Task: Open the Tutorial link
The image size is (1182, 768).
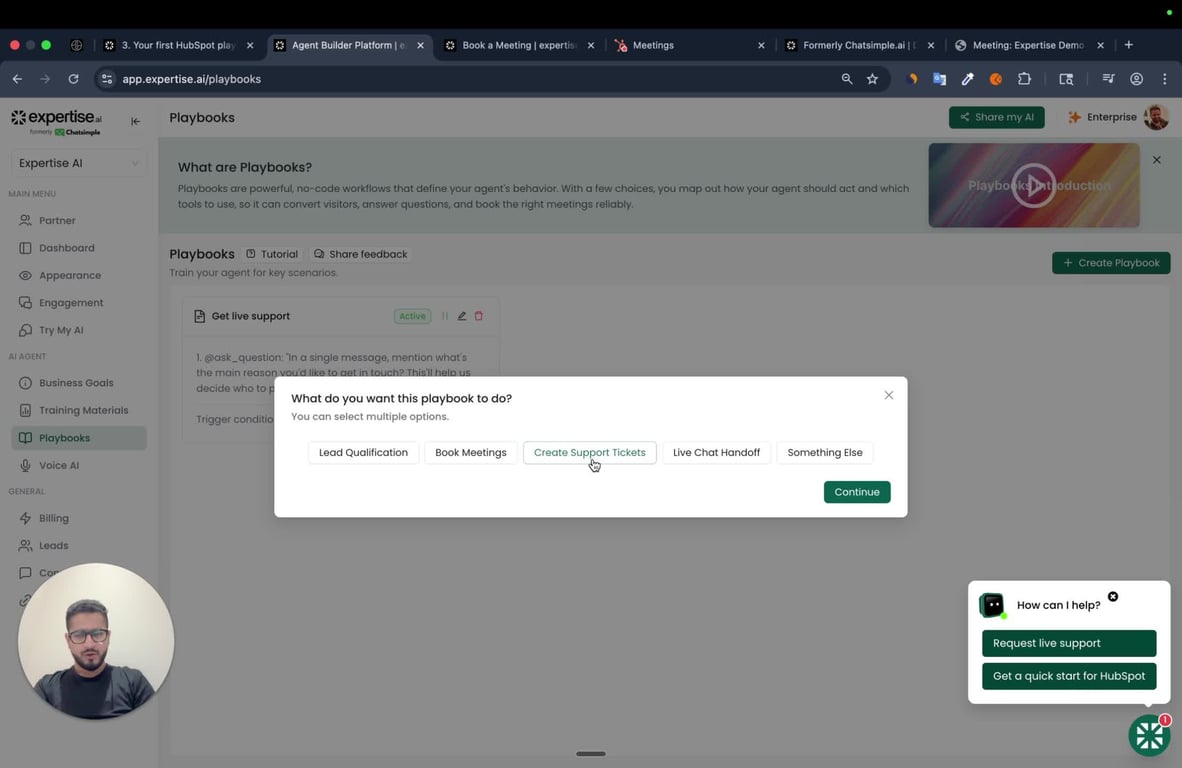Action: coord(272,254)
